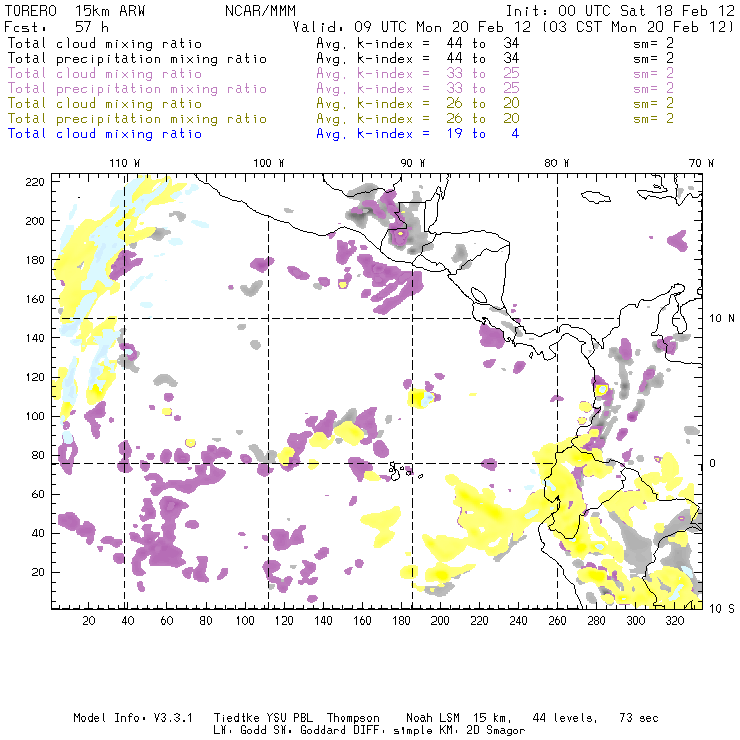Click the first black Avg. k-index 44 to 34
Image resolution: width=740 pixels, height=740 pixels.
click(418, 43)
